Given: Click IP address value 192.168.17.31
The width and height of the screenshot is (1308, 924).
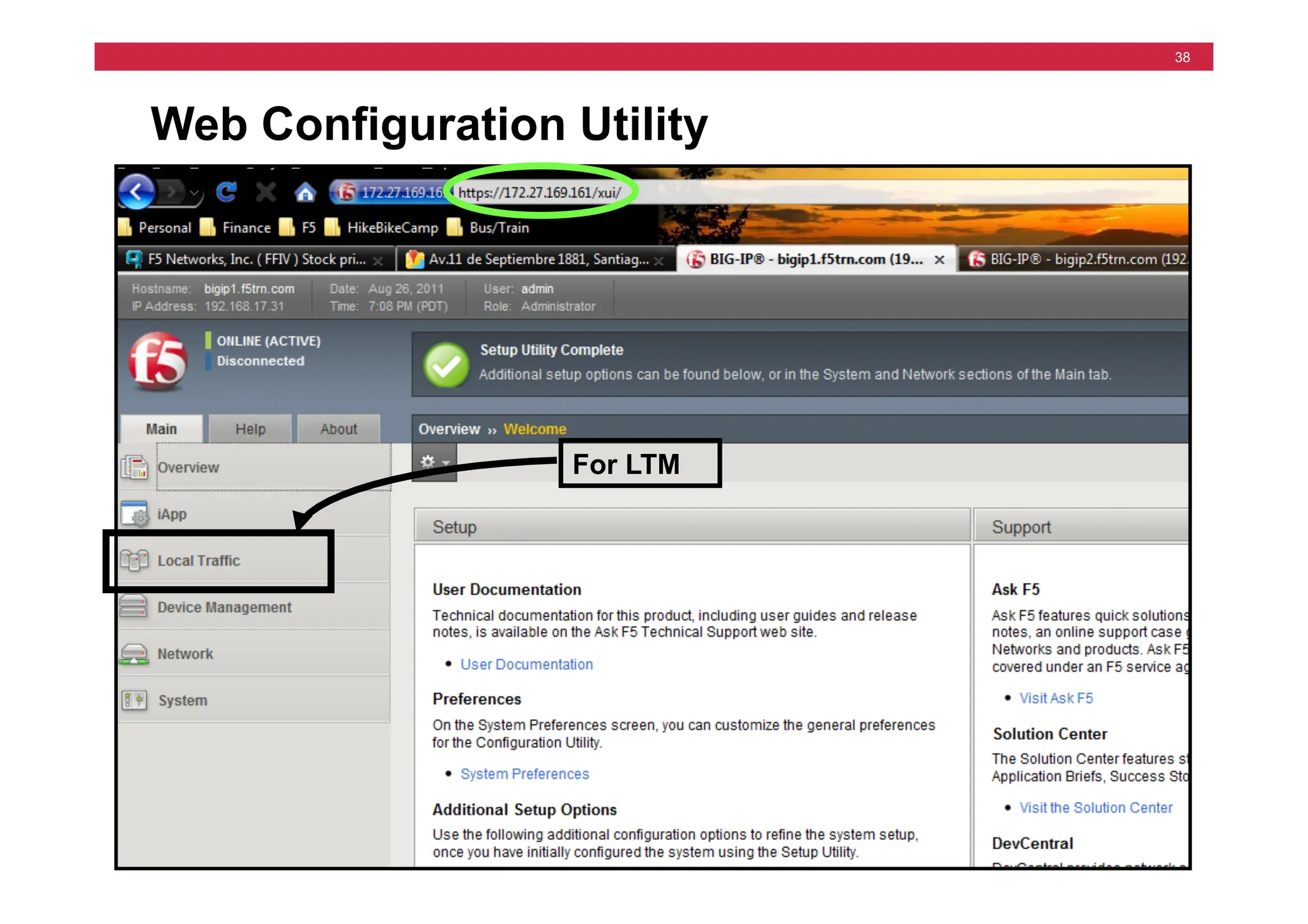Looking at the screenshot, I should click(x=244, y=306).
